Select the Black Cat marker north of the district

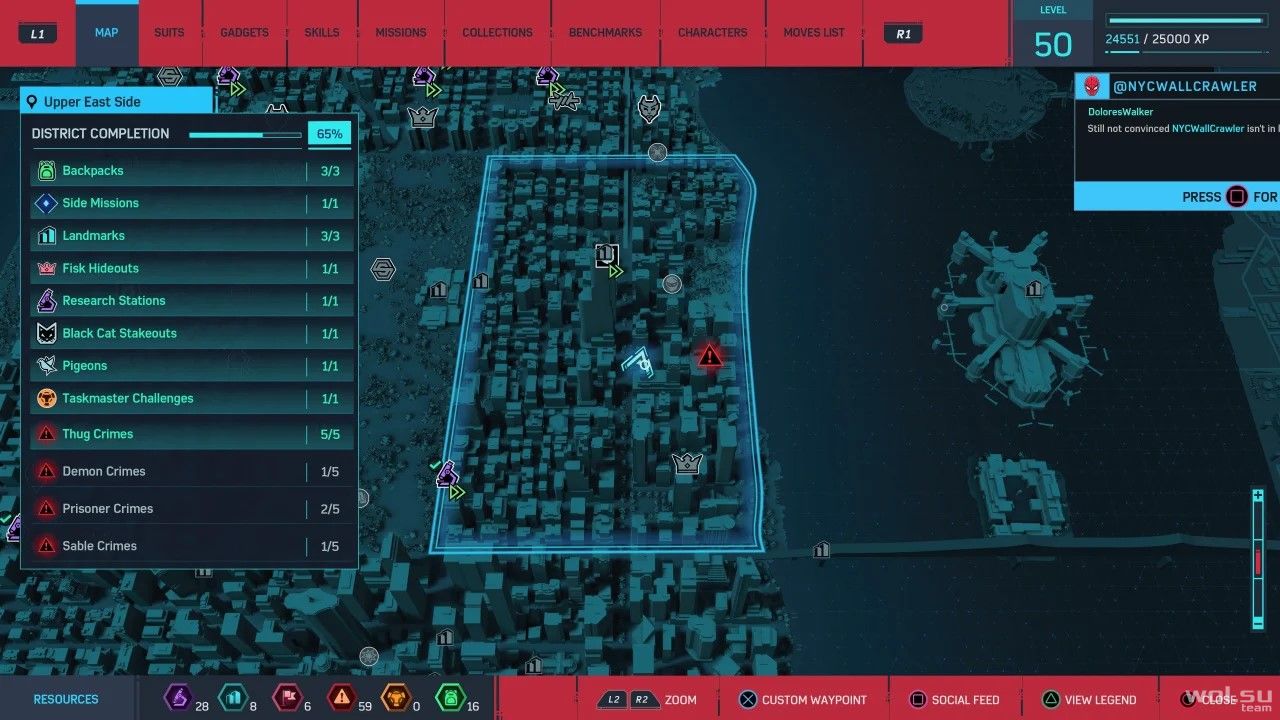tap(649, 107)
